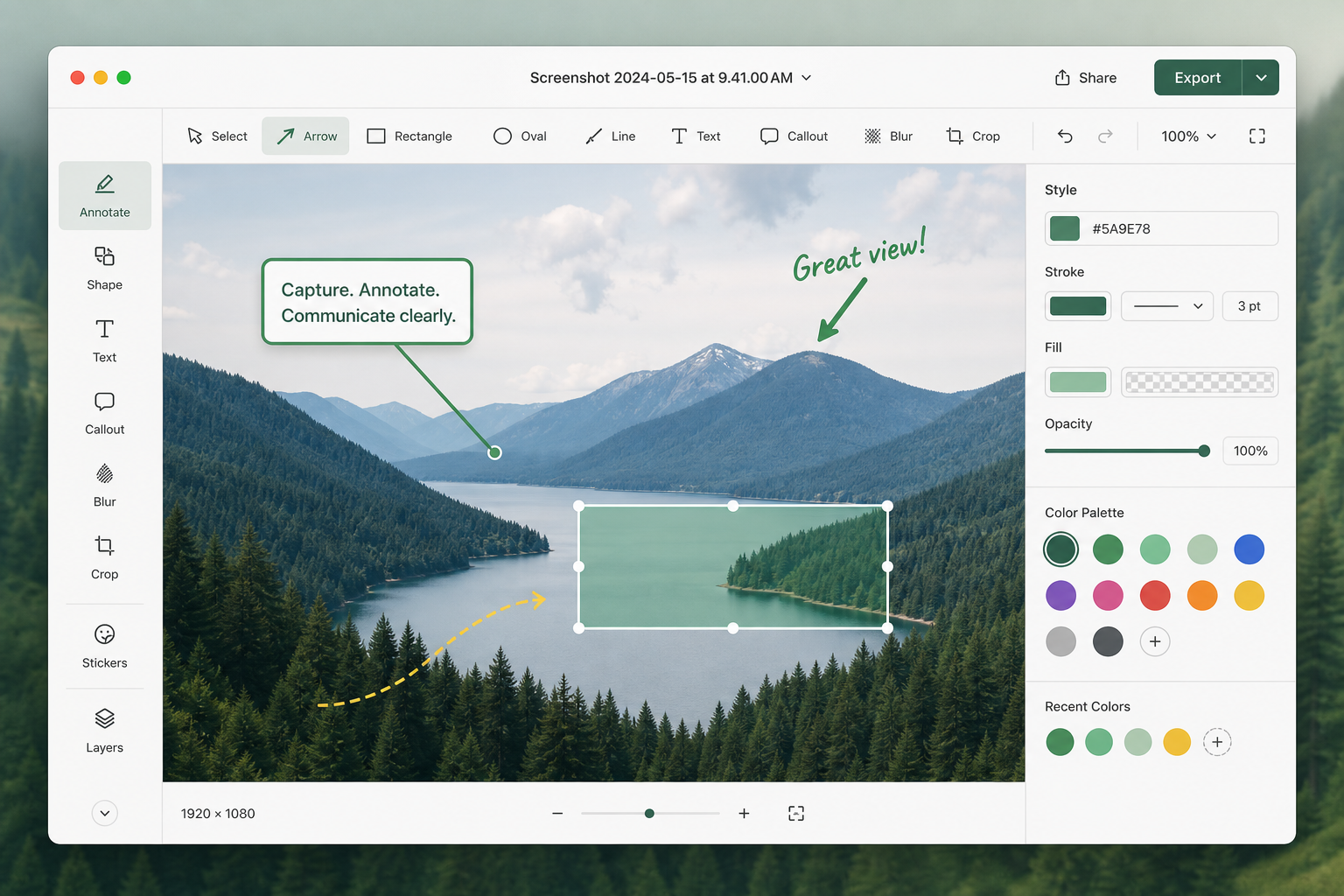Select the Select pointer tool
Viewport: 1344px width, 896px height.
tap(218, 136)
